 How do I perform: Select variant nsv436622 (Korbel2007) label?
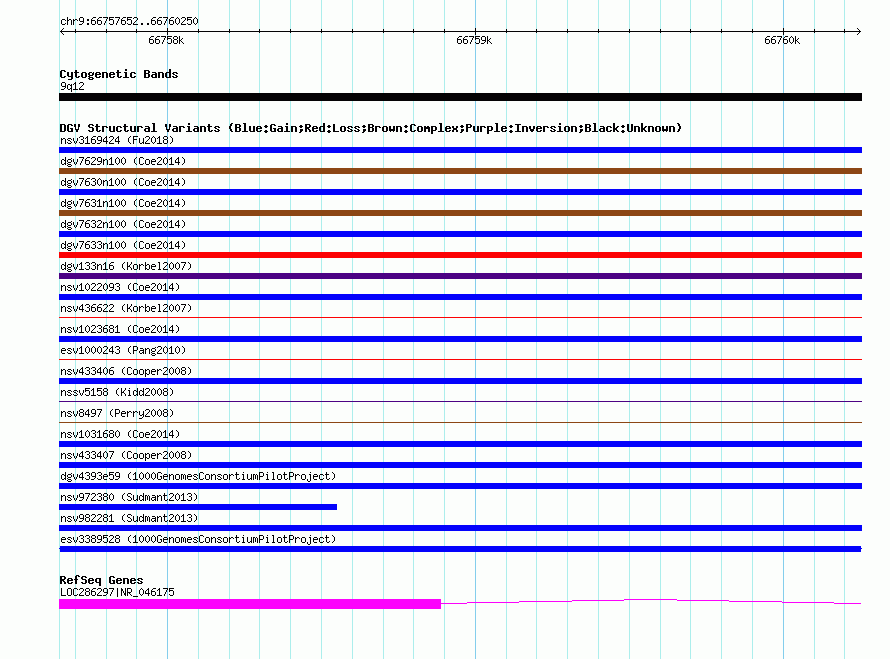(126, 308)
